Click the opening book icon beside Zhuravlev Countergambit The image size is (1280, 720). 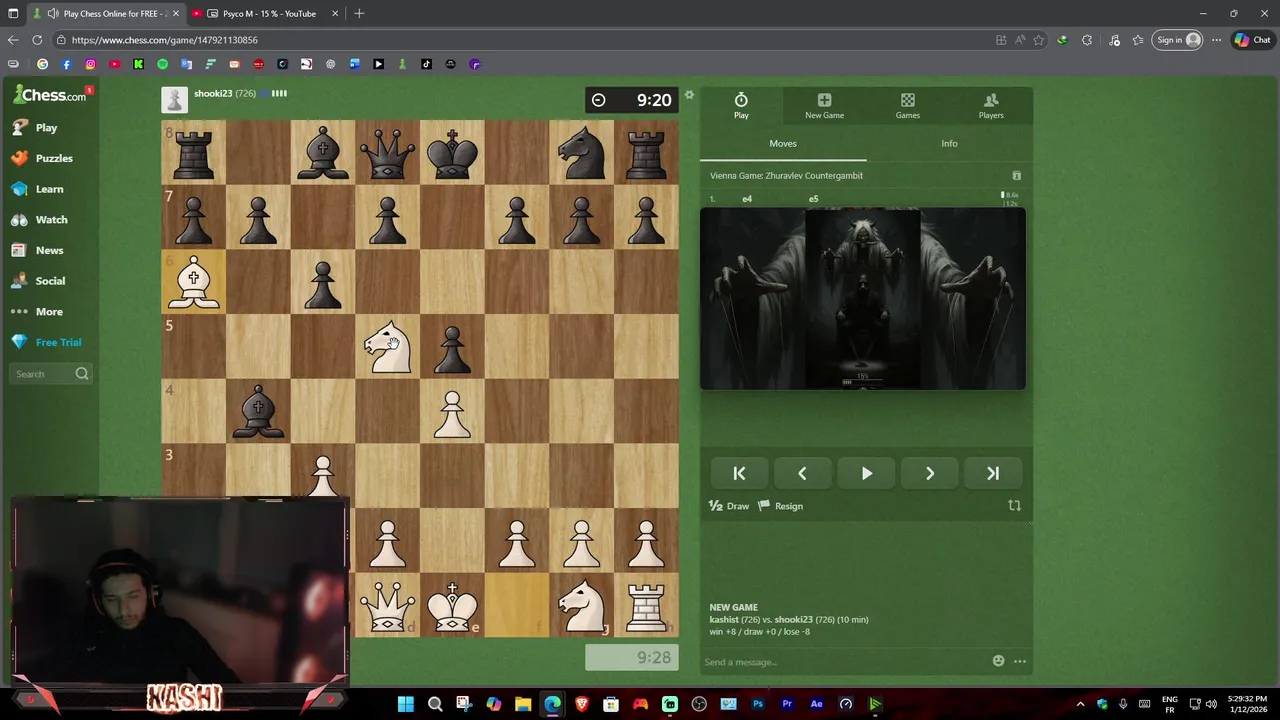[x=1017, y=176]
